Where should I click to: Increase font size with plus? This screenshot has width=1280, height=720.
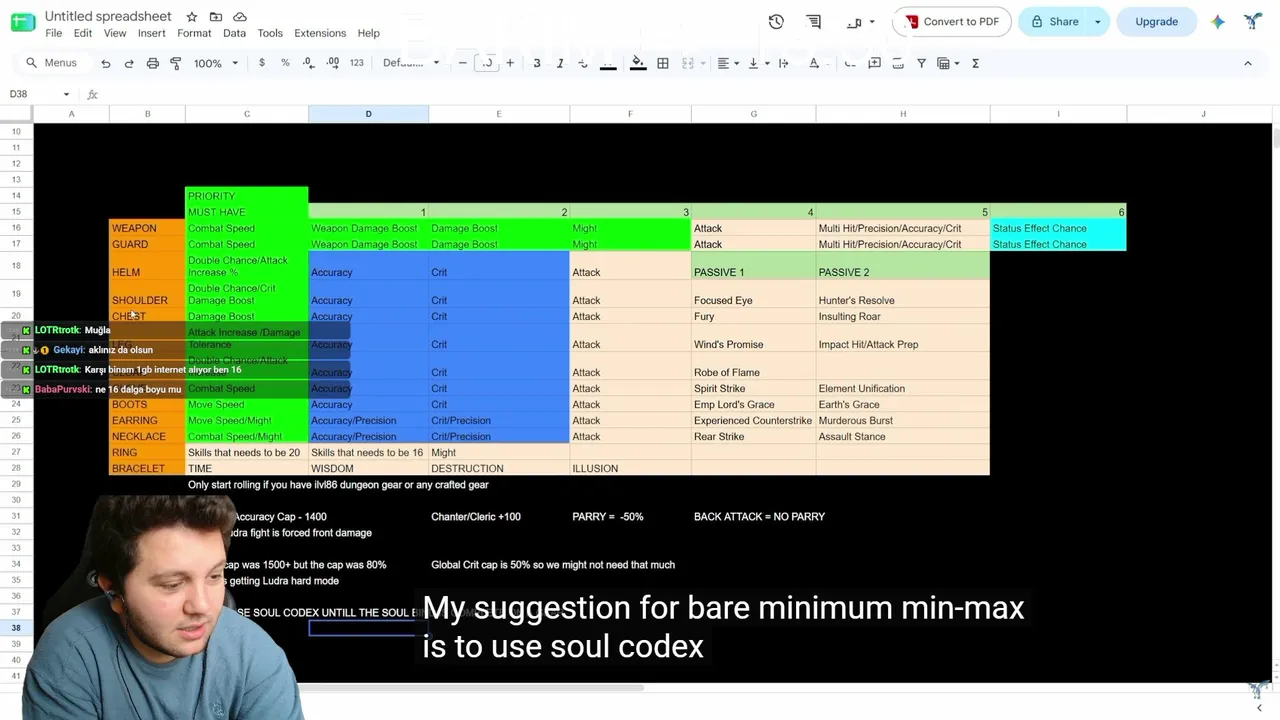coord(510,63)
